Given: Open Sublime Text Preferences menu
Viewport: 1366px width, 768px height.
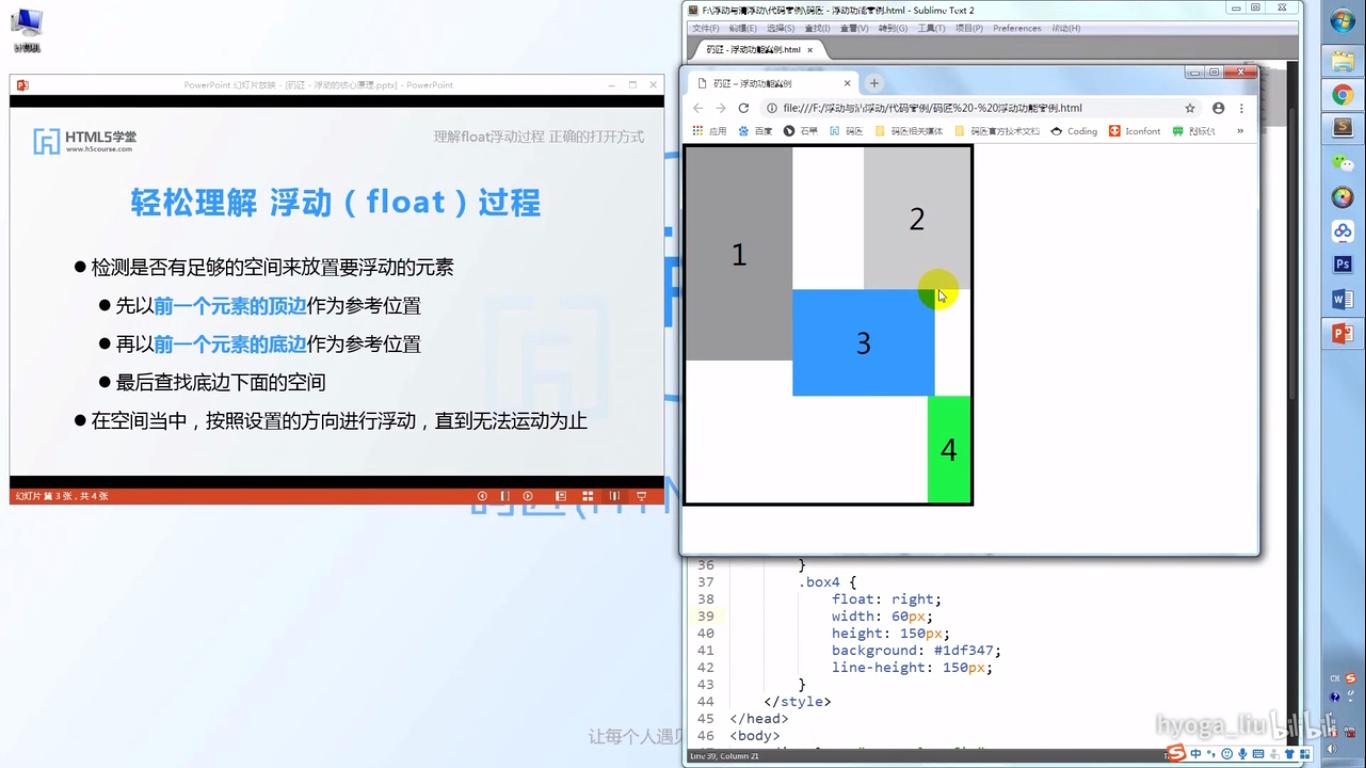Looking at the screenshot, I should point(1017,28).
